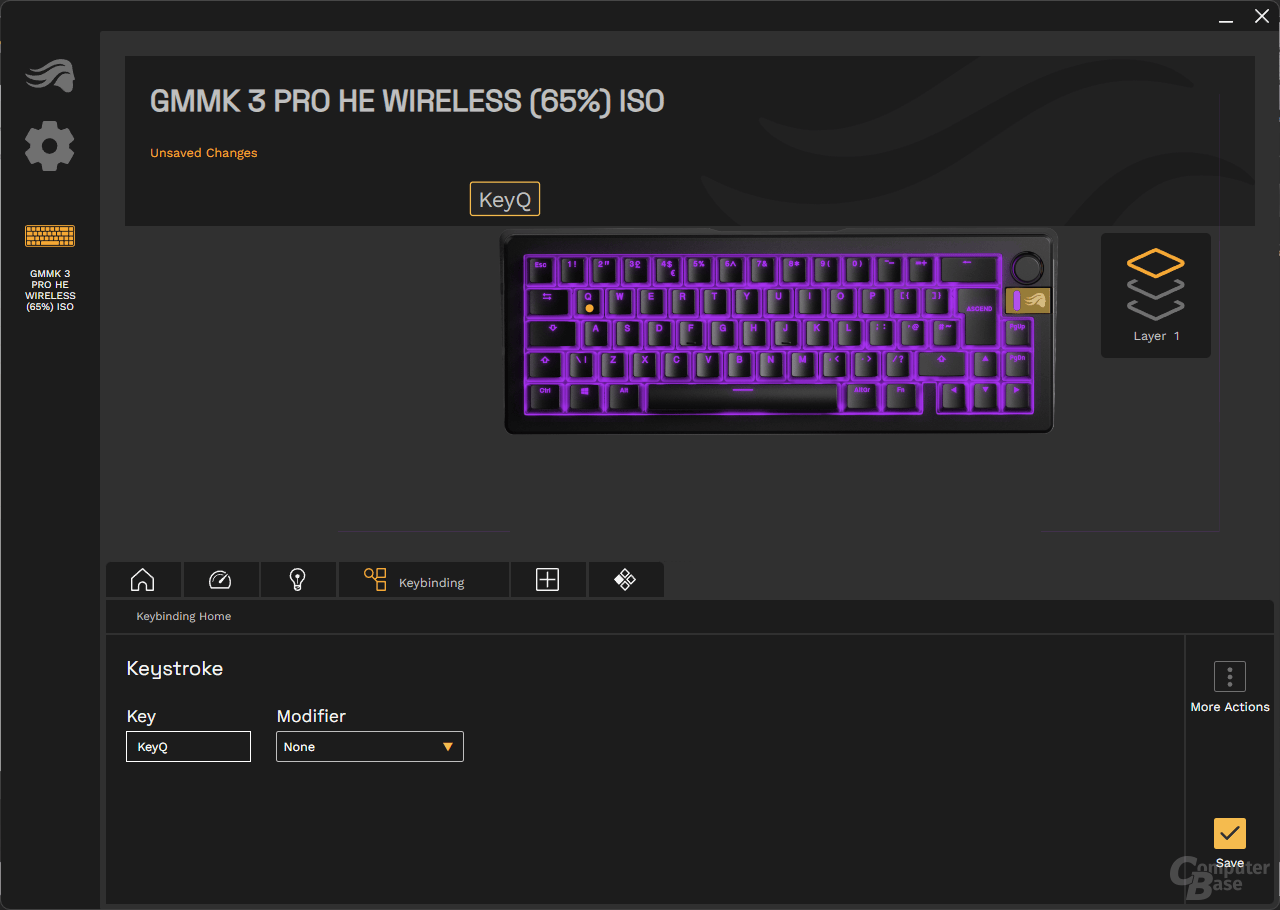Click the rotary knob on keyboard preview
1280x910 pixels.
click(x=1026, y=268)
